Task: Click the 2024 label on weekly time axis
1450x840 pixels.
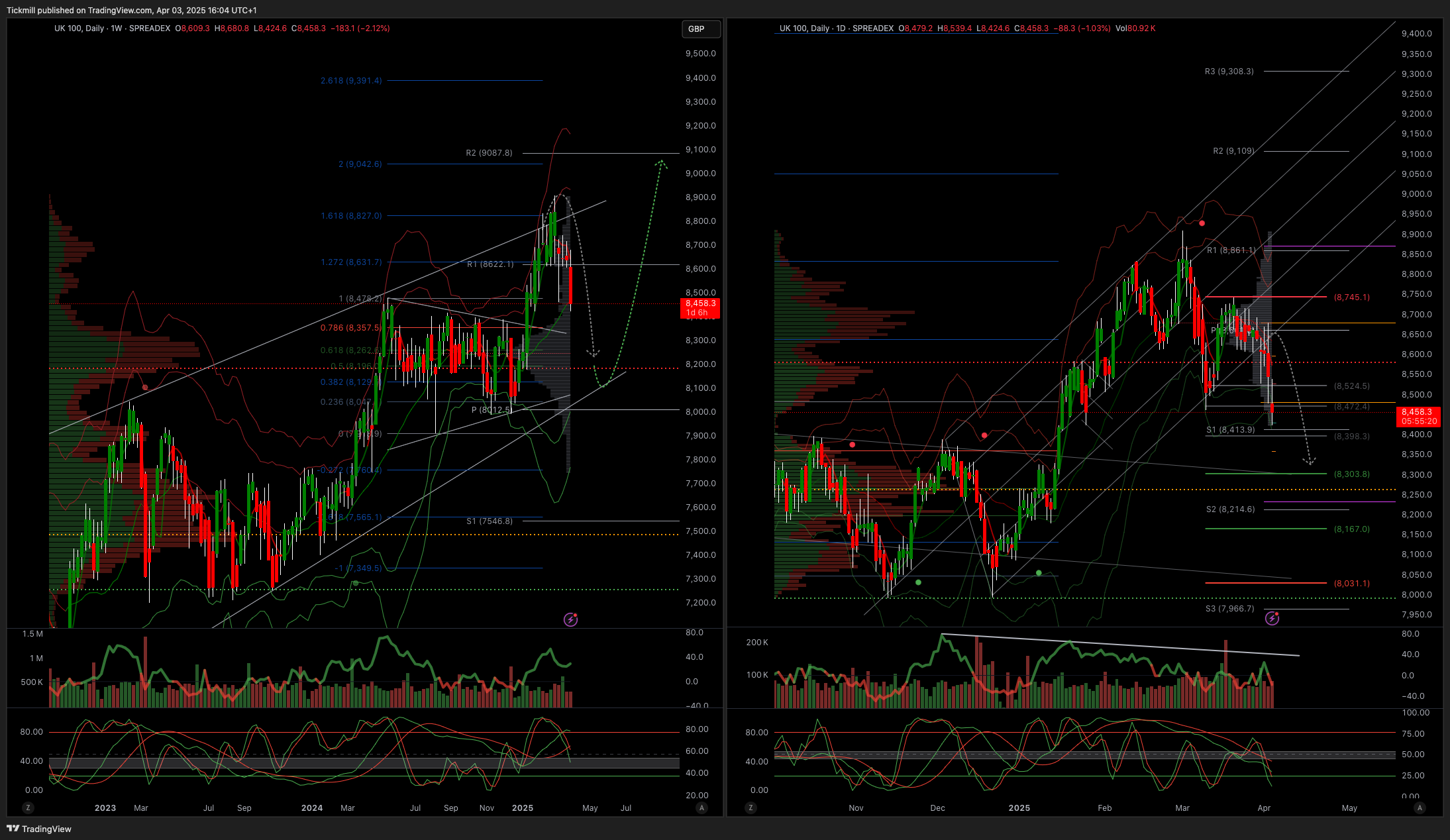Action: (x=312, y=808)
